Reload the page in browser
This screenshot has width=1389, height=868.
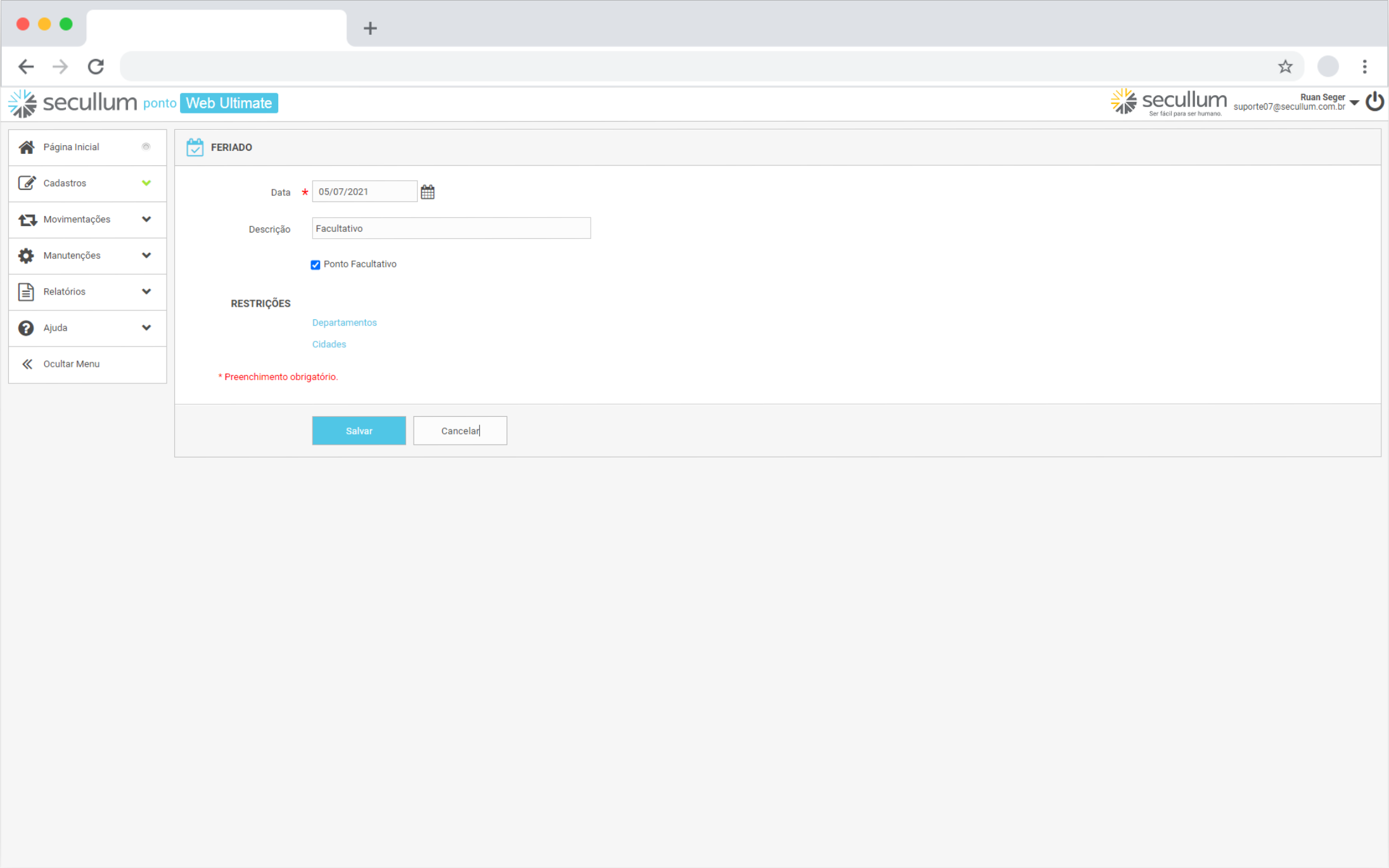(96, 67)
